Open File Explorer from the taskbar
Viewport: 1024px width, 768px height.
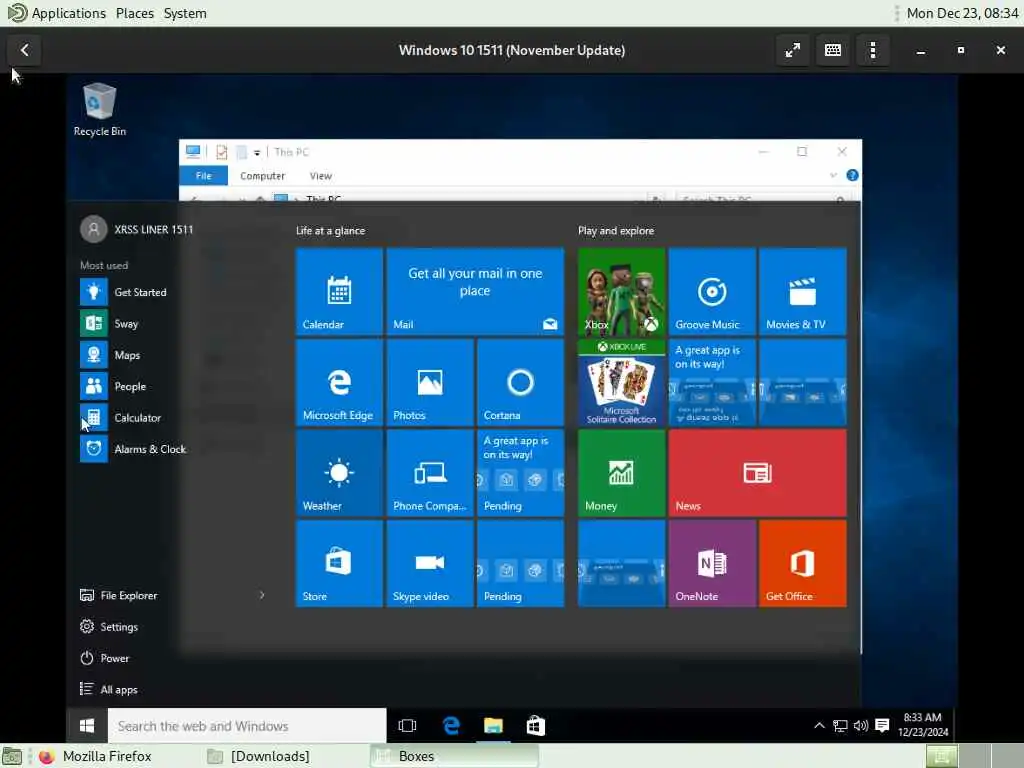point(493,726)
